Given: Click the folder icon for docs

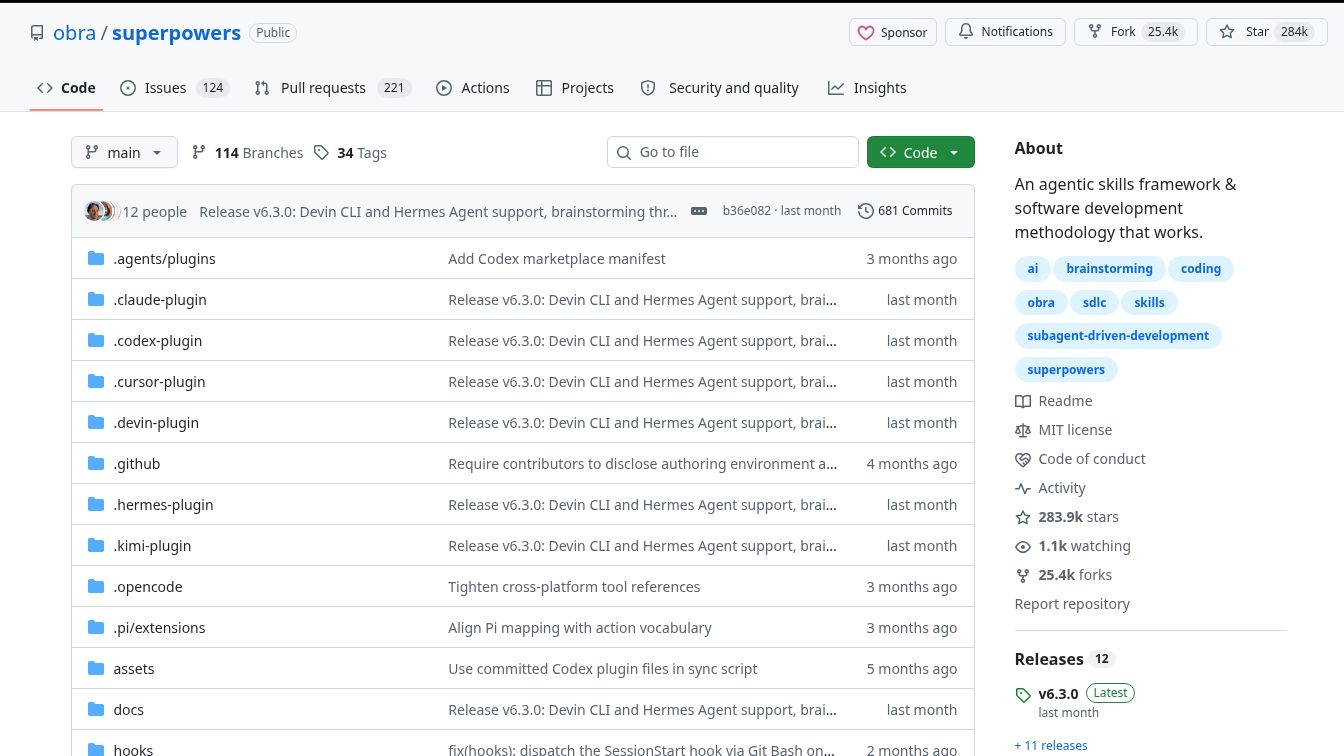Looking at the screenshot, I should pyautogui.click(x=96, y=710).
